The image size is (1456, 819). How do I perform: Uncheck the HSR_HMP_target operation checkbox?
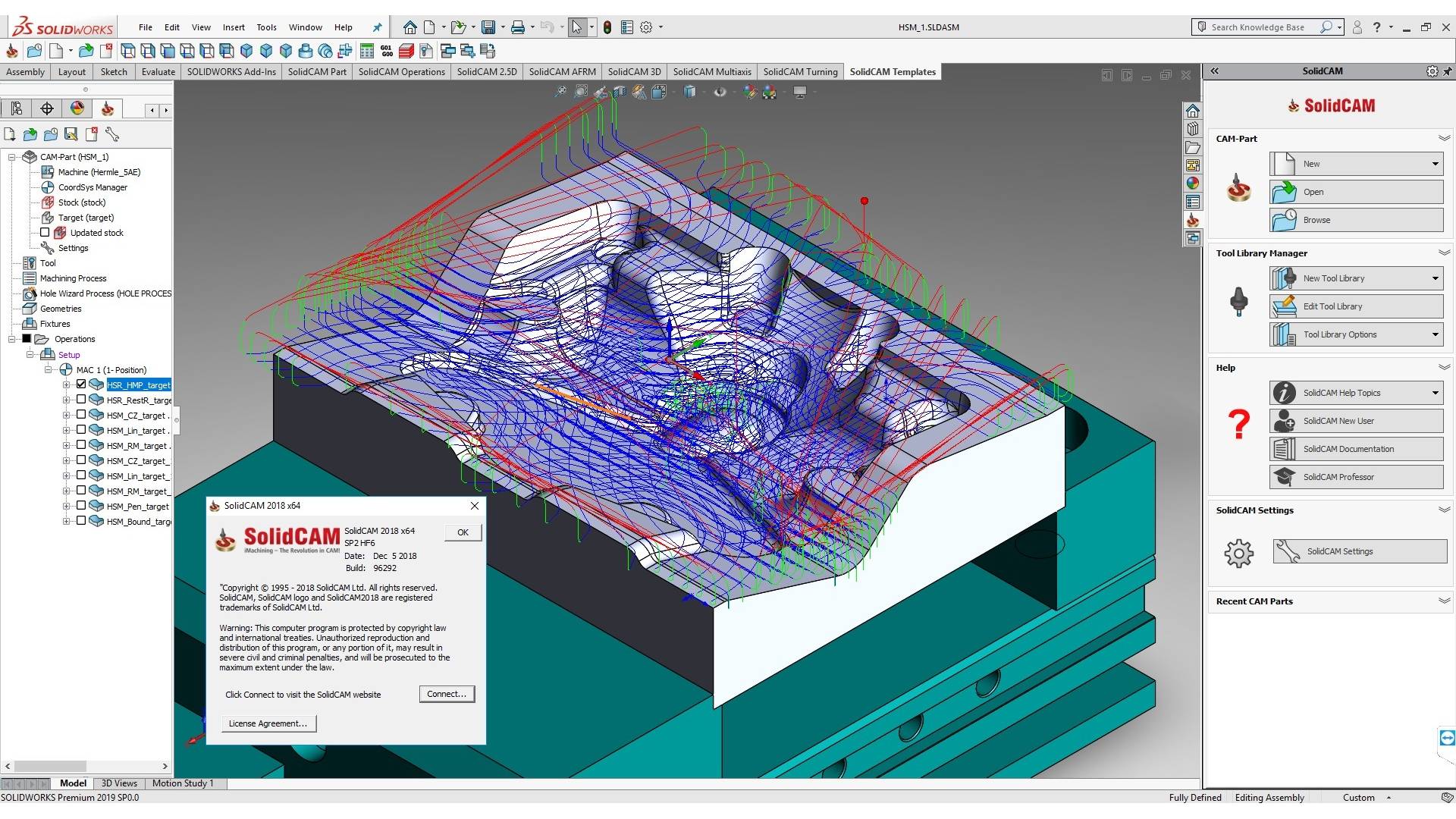(x=81, y=384)
